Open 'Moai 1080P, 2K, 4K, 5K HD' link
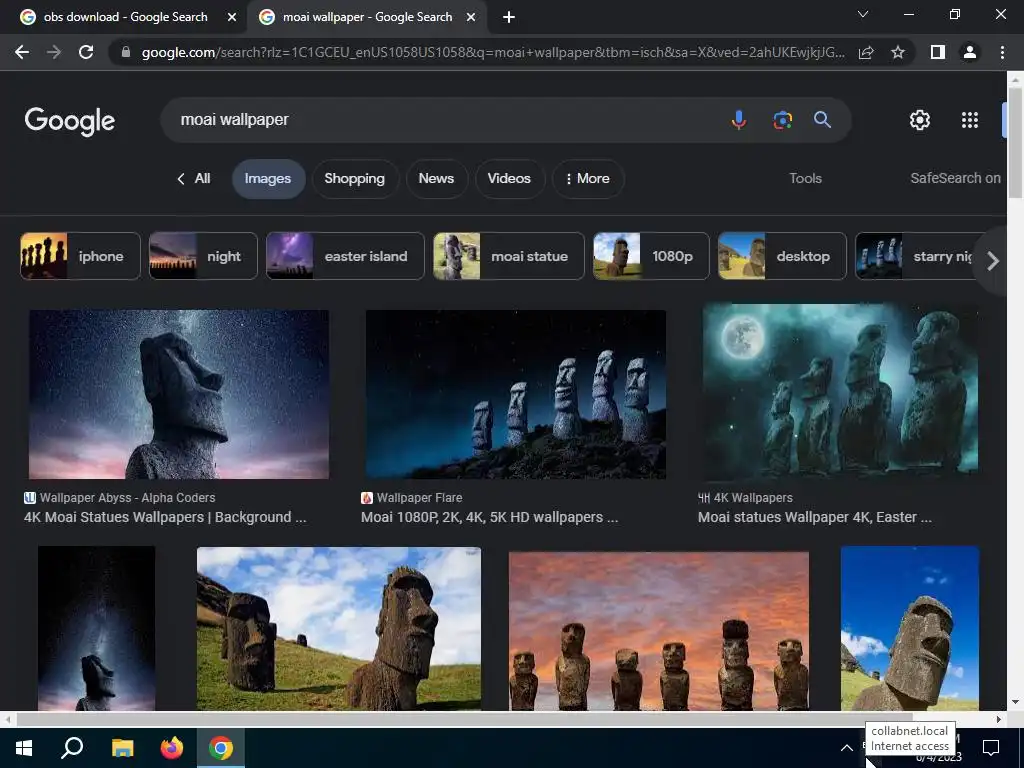This screenshot has height=768, width=1024. [x=489, y=517]
